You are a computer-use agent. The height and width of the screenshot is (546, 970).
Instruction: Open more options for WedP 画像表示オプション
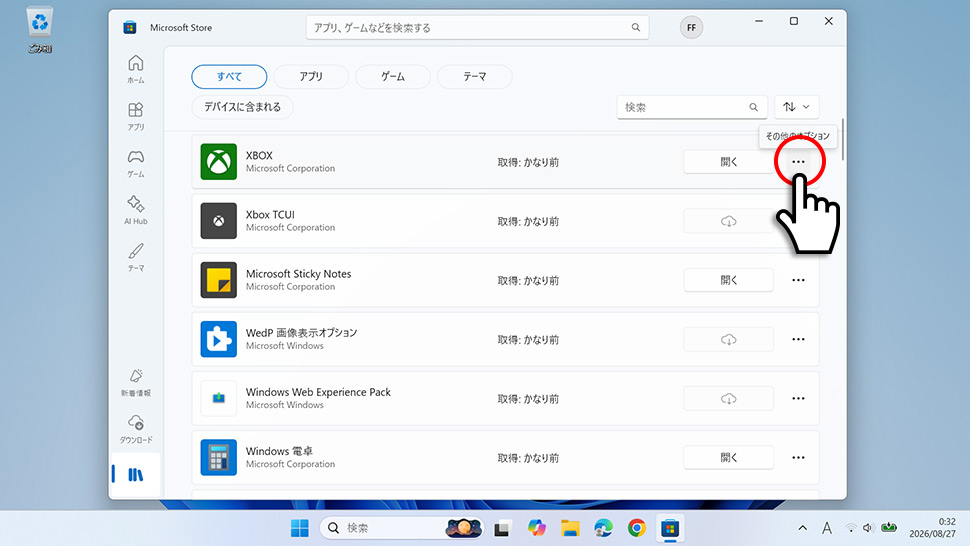click(798, 339)
